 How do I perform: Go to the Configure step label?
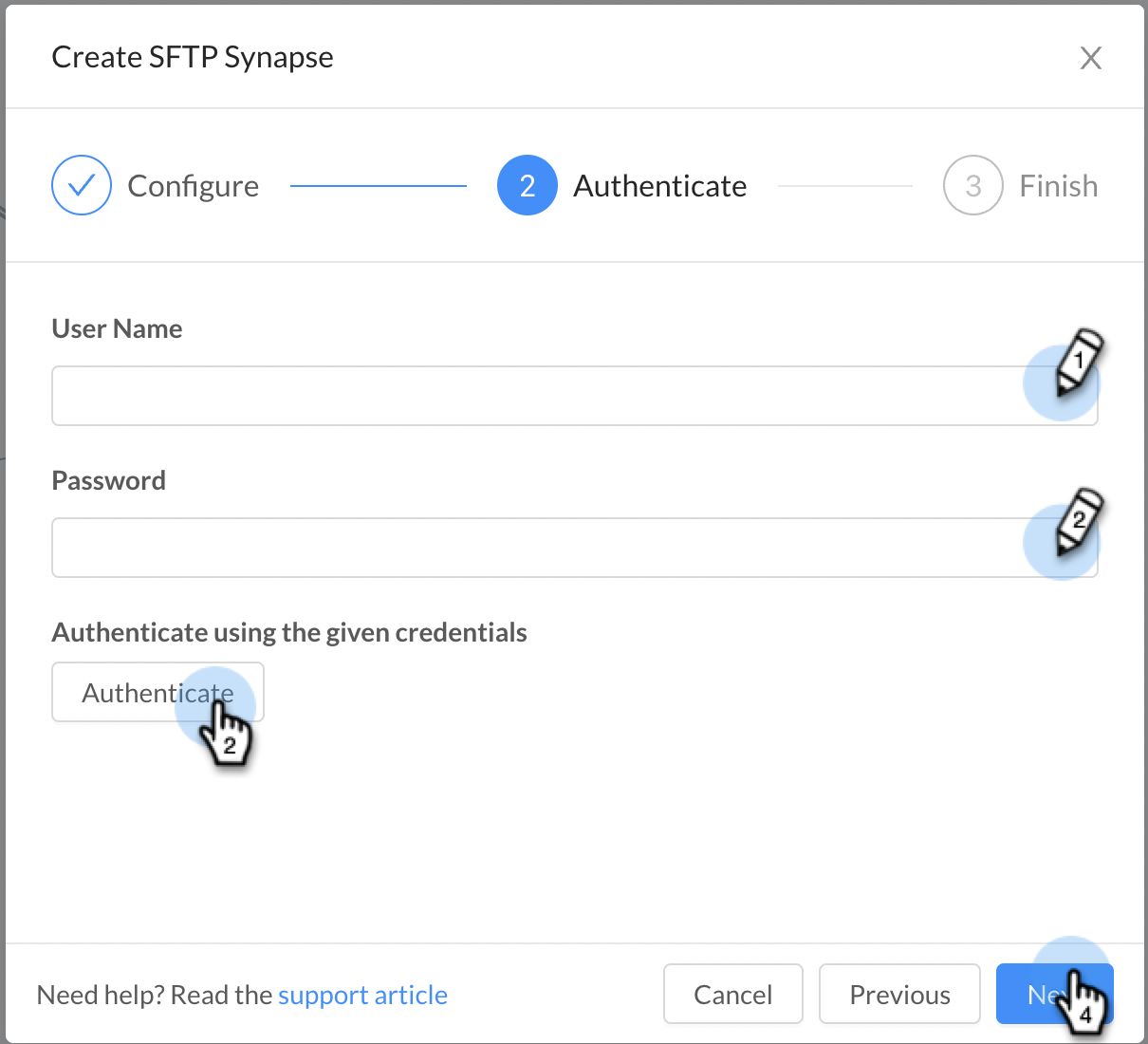tap(194, 186)
